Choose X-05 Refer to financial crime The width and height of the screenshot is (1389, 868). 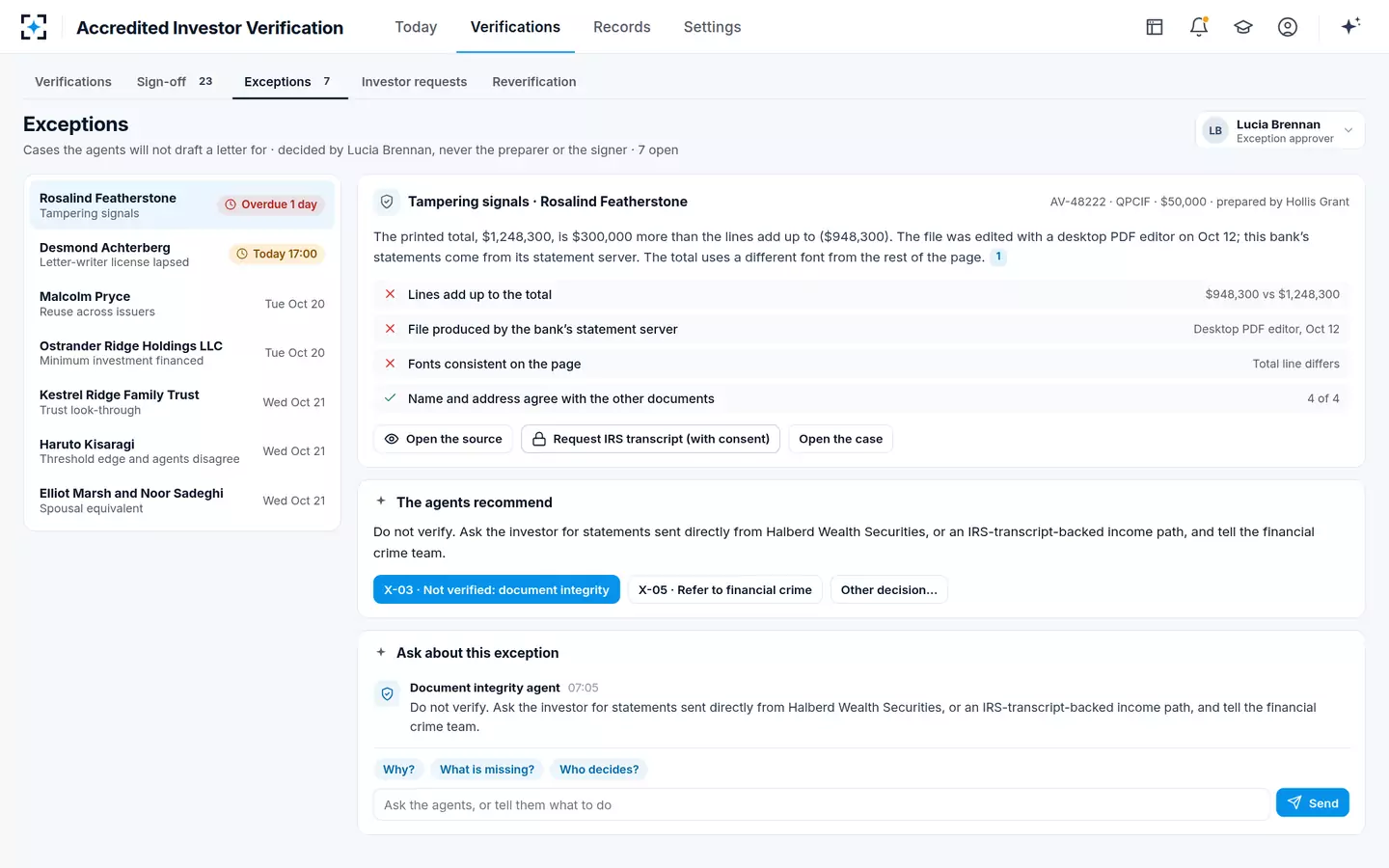[x=725, y=590]
